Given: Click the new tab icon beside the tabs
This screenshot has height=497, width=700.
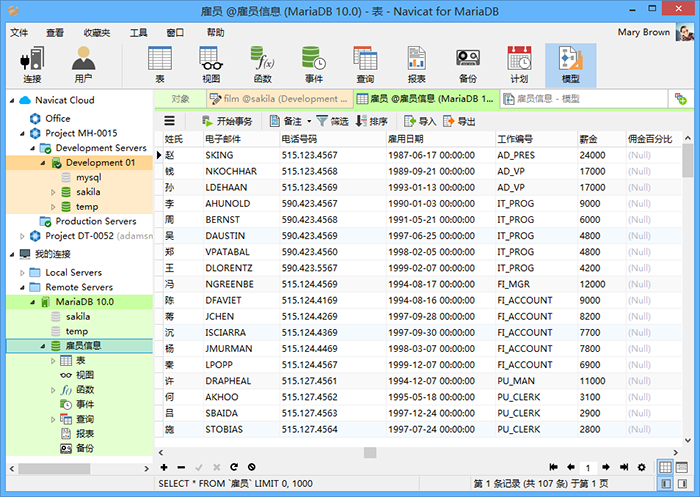Looking at the screenshot, I should 680,99.
